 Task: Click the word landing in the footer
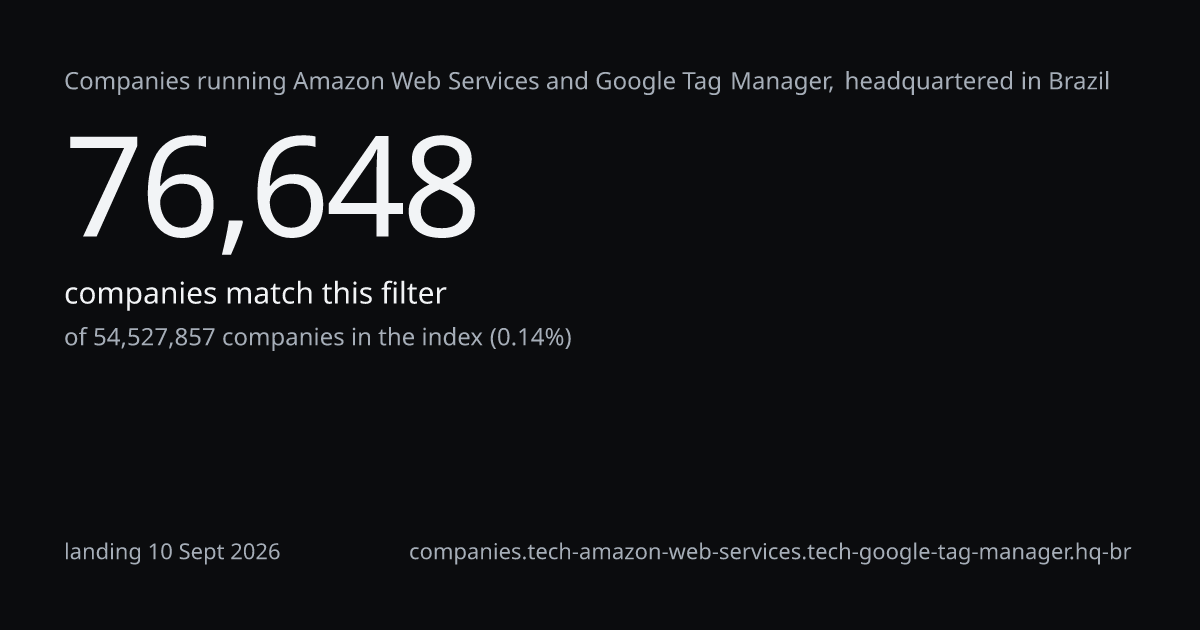(103, 552)
